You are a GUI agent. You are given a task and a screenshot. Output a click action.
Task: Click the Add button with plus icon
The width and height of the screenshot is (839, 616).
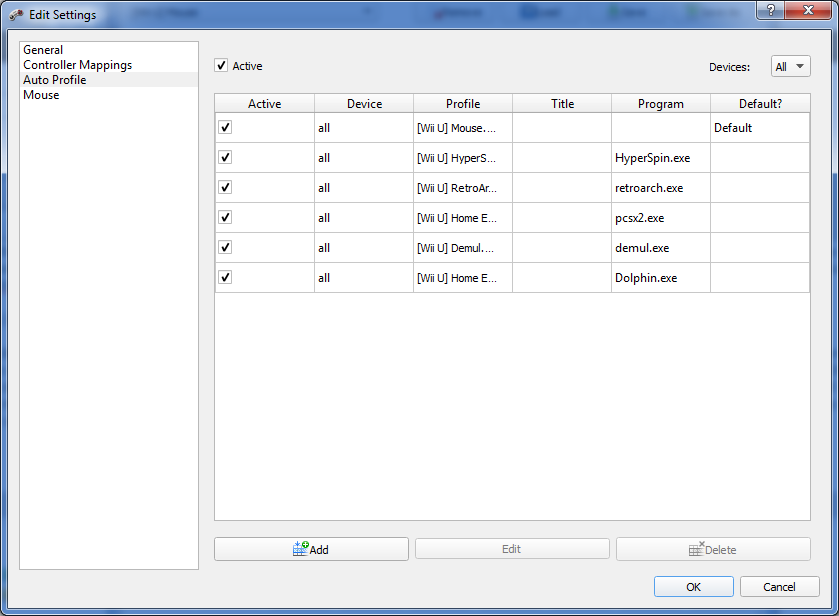pyautogui.click(x=311, y=549)
